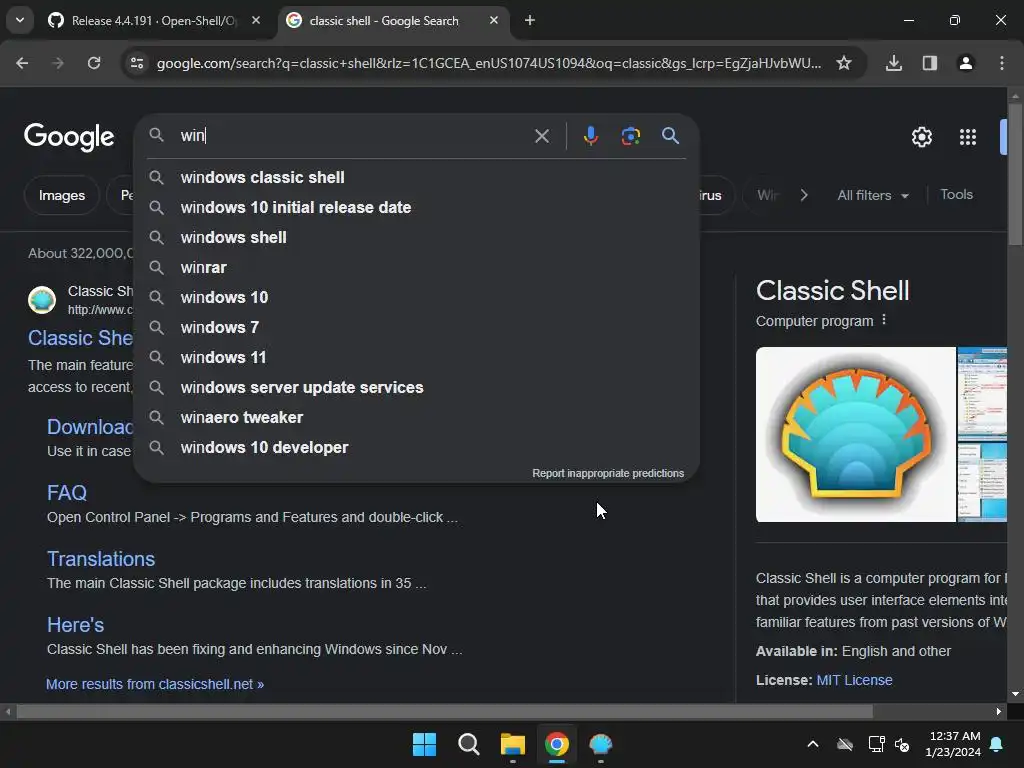Choose suggestion windows 7
Image resolution: width=1024 pixels, height=768 pixels.
click(417, 328)
